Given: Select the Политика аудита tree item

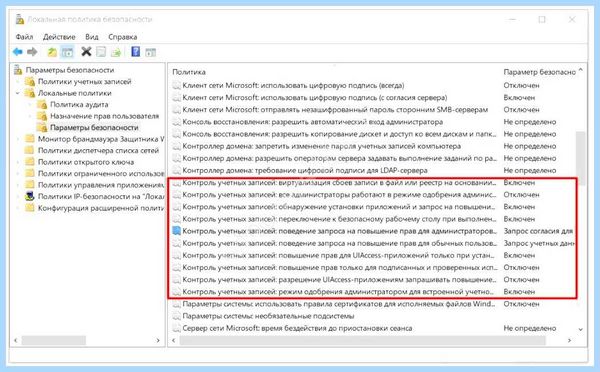Looking at the screenshot, I should (x=79, y=104).
